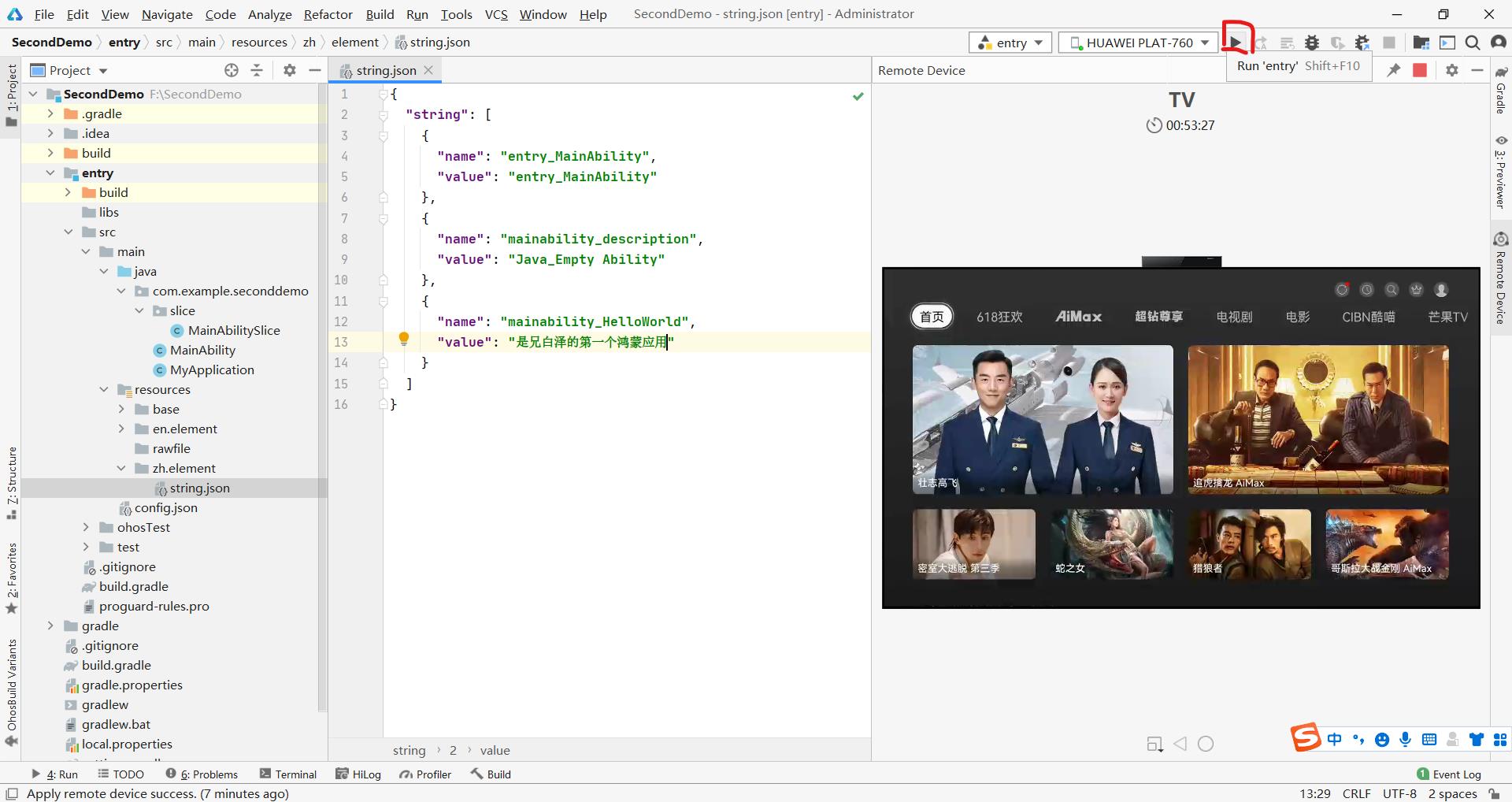Click the Search Everywhere magnifier icon
The height and width of the screenshot is (802, 1512).
pyautogui.click(x=1473, y=43)
